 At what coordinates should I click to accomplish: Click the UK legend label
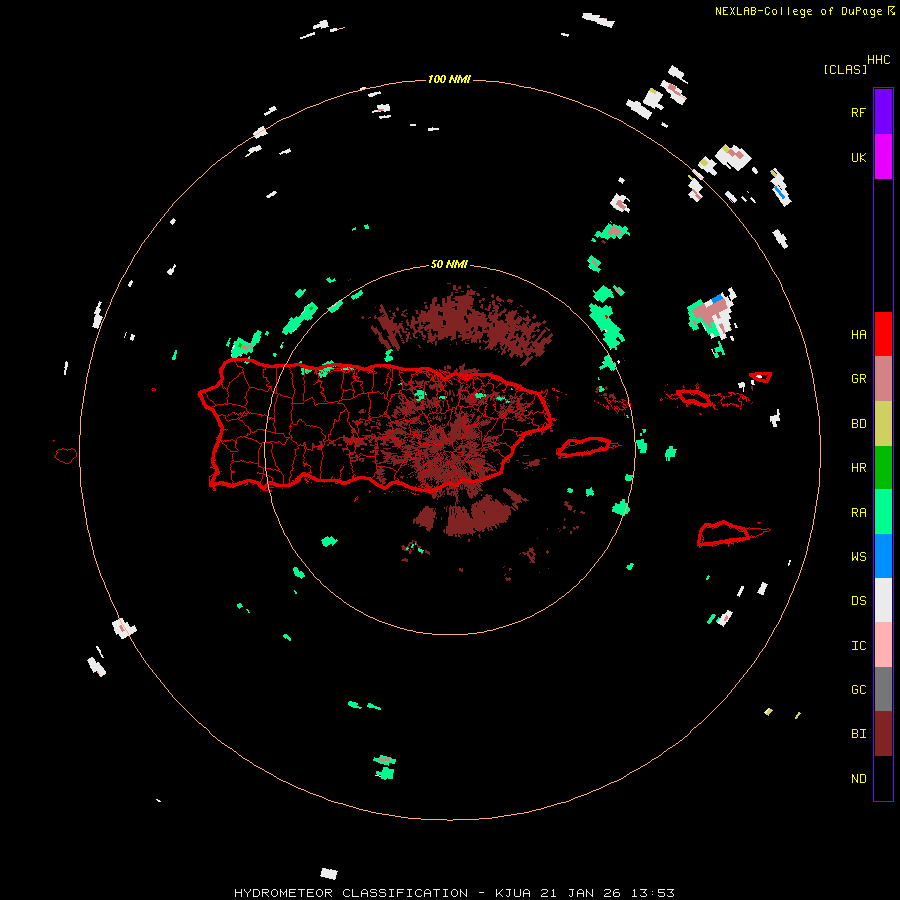click(x=858, y=157)
